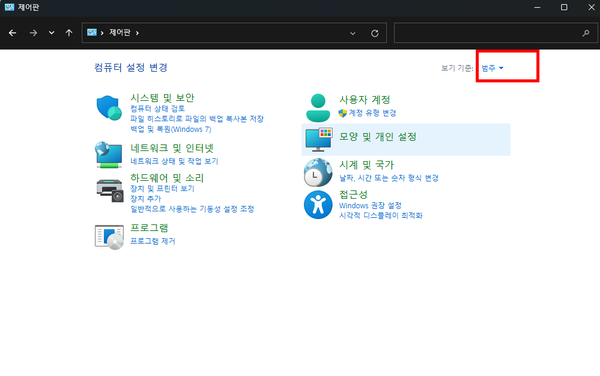Image resolution: width=600 pixels, height=376 pixels.
Task: Click the search control panel field
Action: tap(496, 33)
